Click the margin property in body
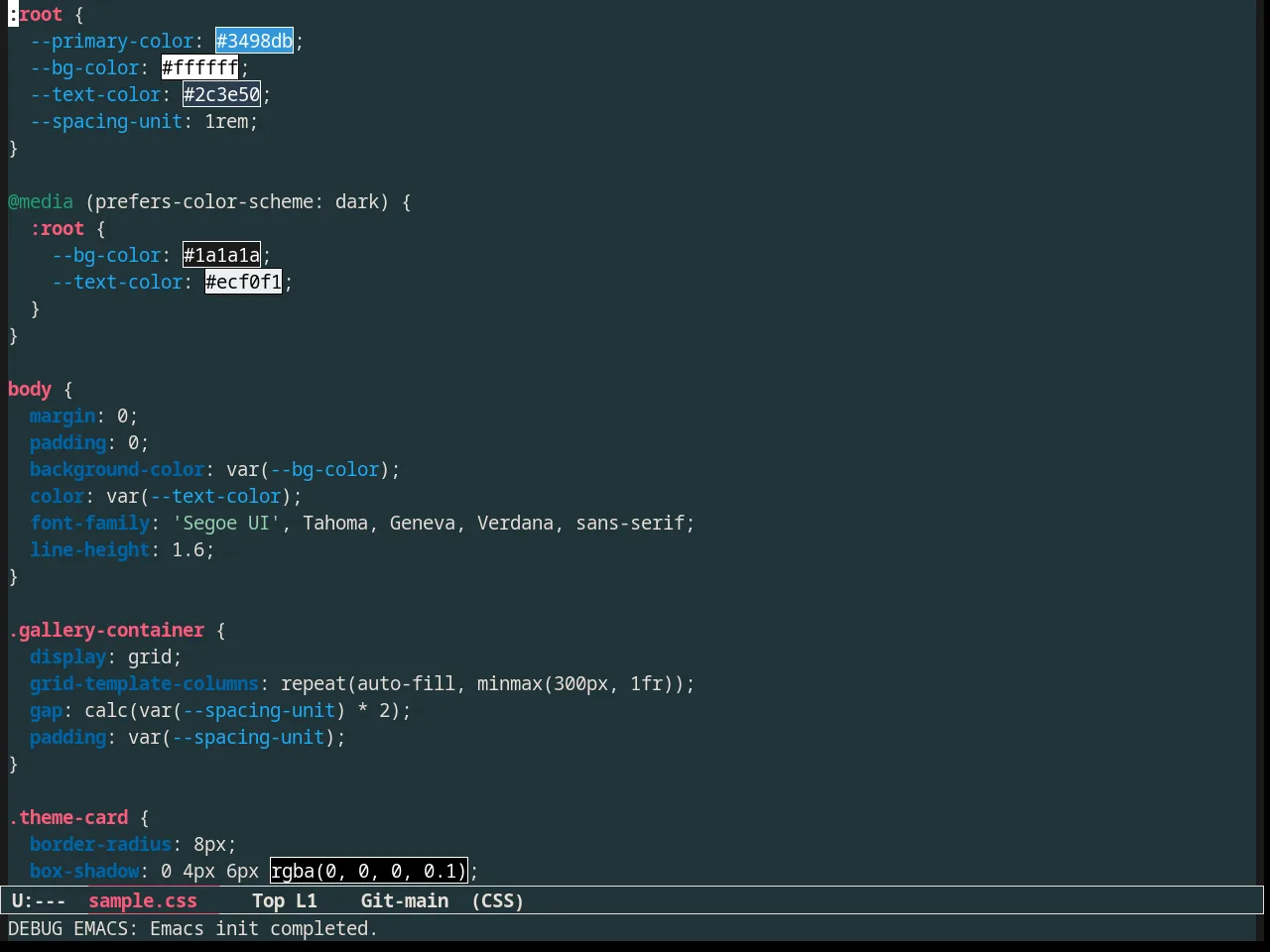This screenshot has height=952, width=1270. (63, 416)
